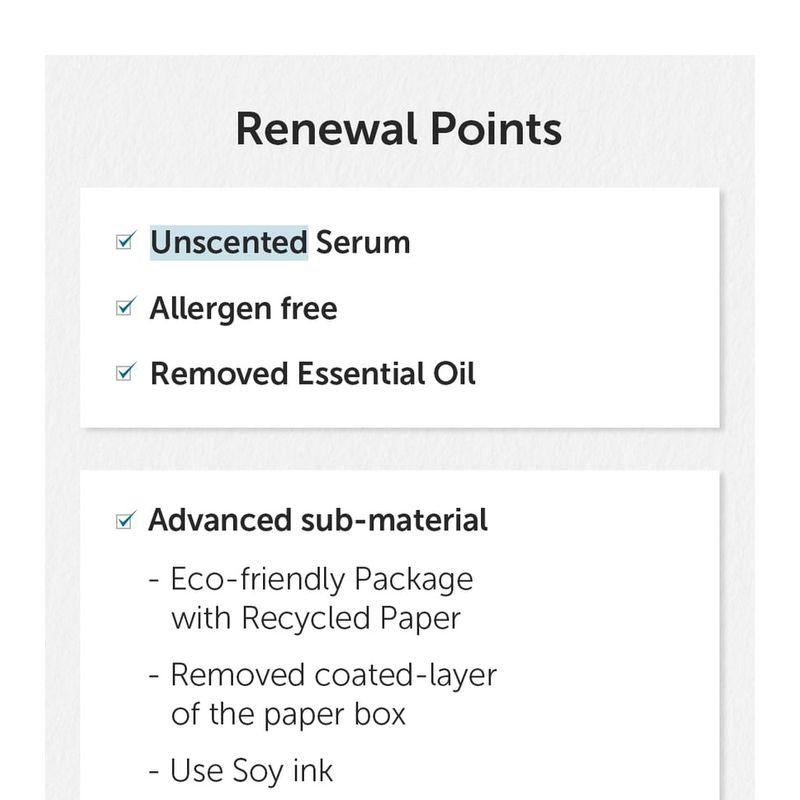Click the dash before Removed coated-layer
Screen dimensions: 800x800
pos(154,677)
